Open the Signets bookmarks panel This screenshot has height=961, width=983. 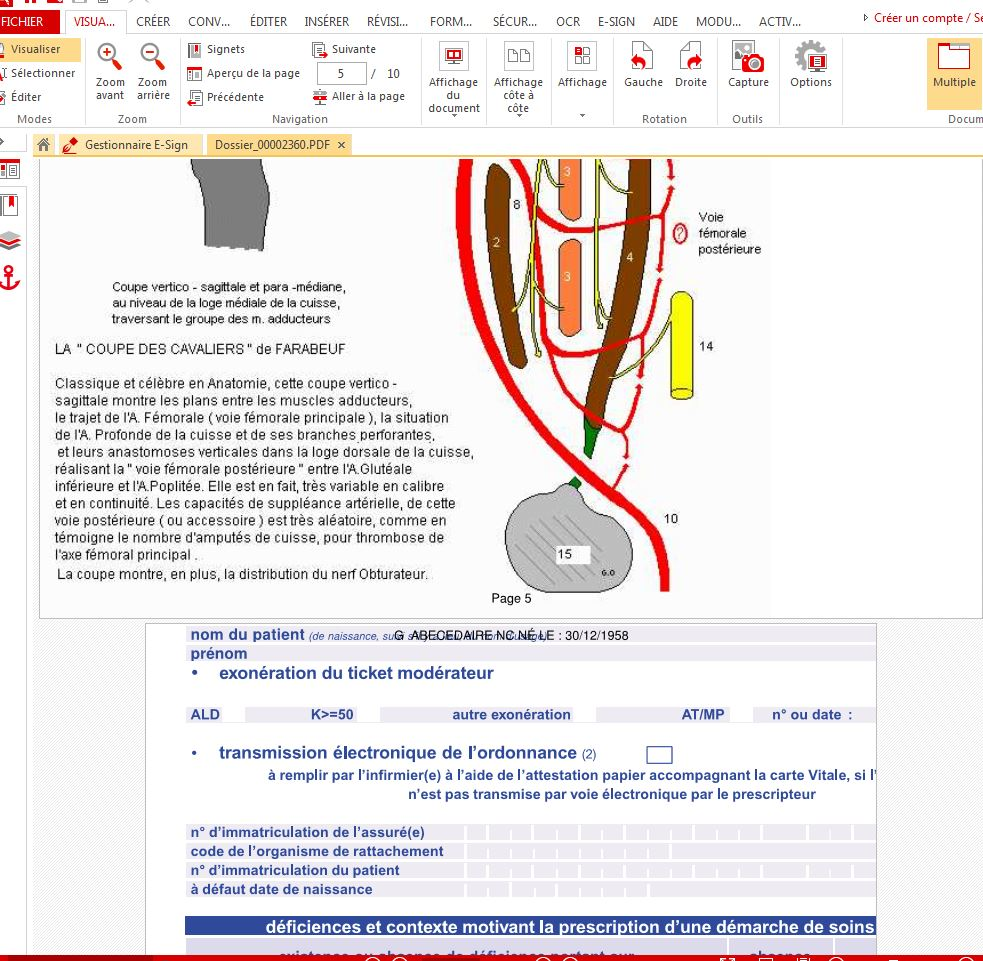[x=216, y=49]
